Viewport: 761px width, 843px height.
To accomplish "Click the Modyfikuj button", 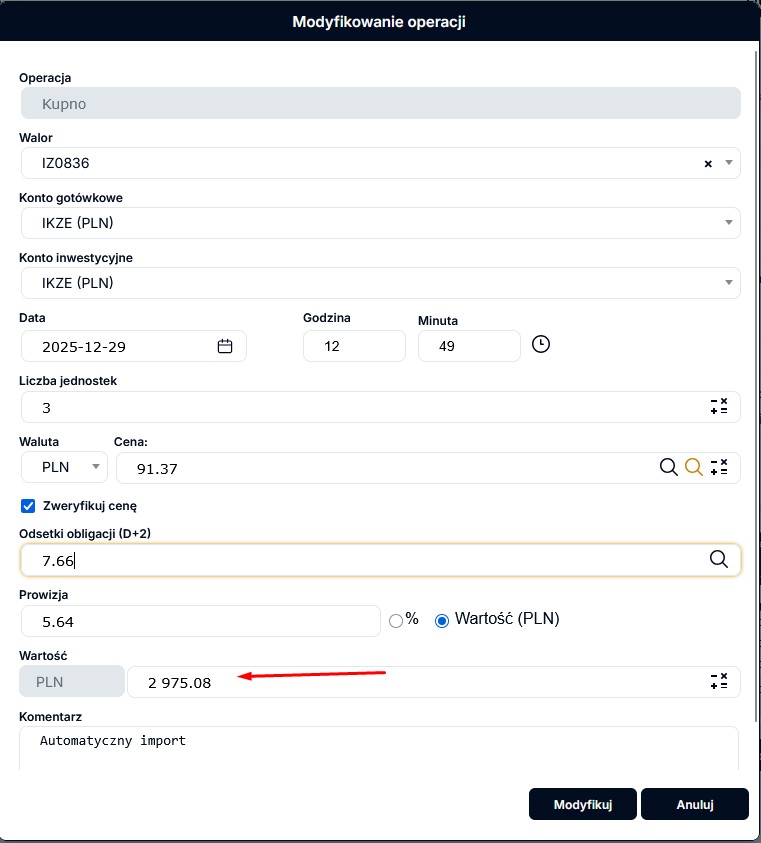I will coord(582,804).
